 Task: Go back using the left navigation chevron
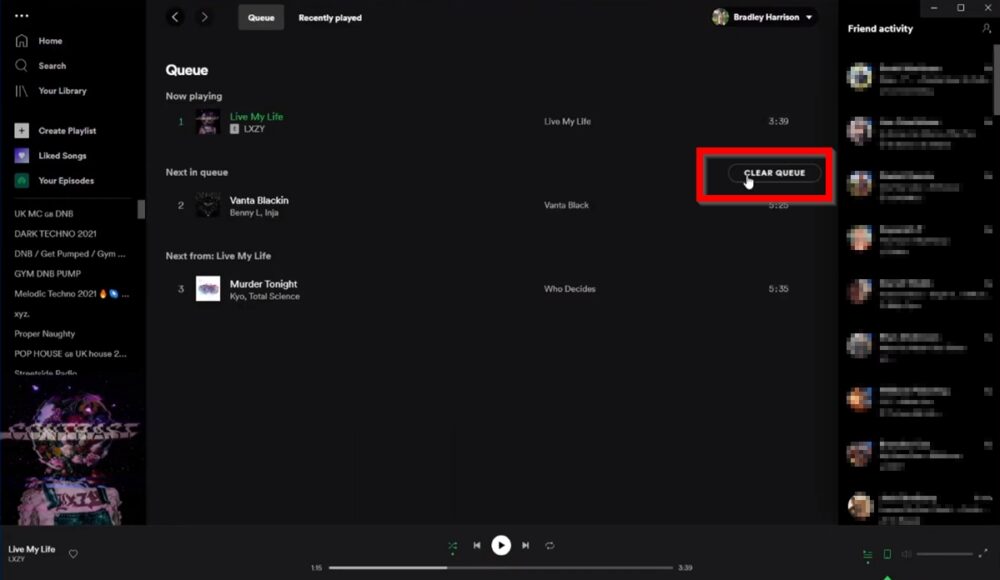pyautogui.click(x=176, y=17)
